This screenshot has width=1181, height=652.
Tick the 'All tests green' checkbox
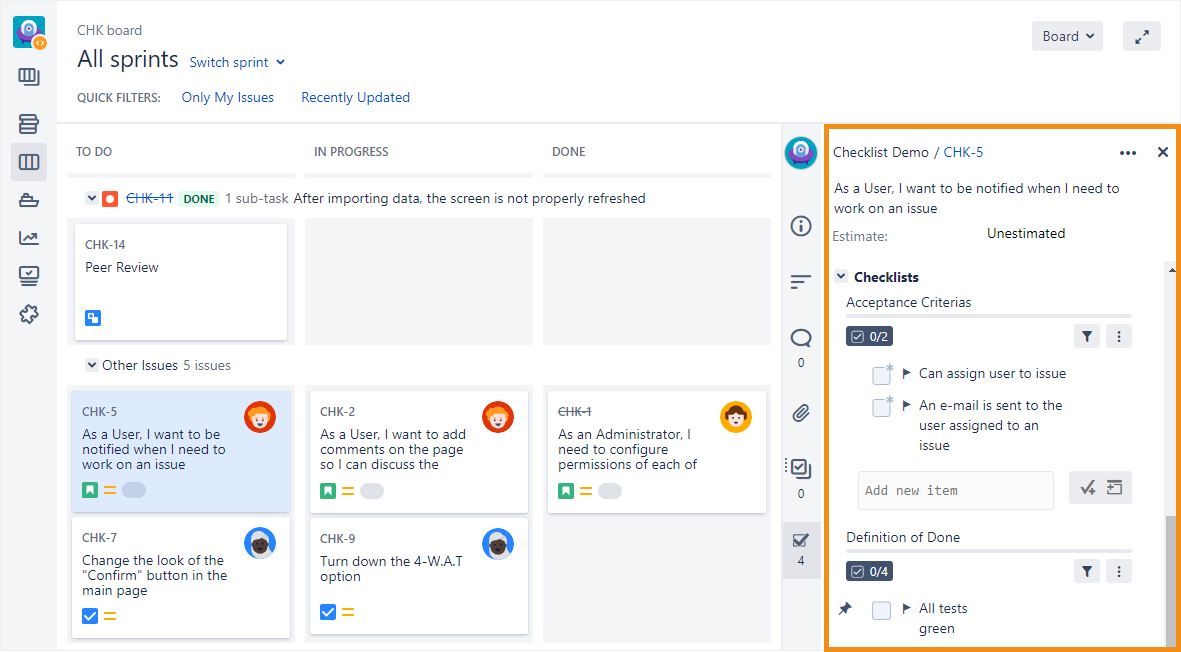(881, 610)
